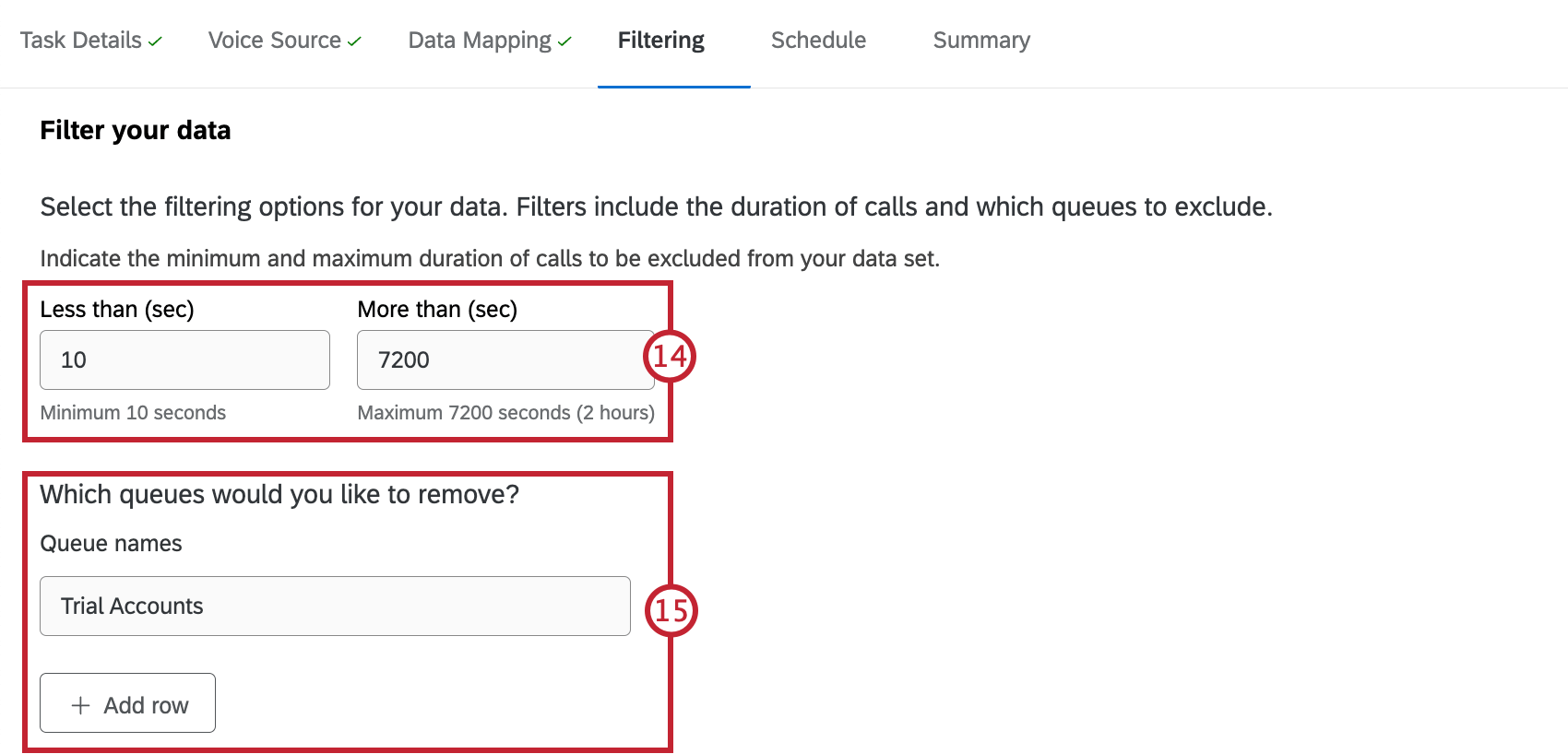1568x754 pixels.
Task: Click the green checkmark beside Data Mapping
Action: (565, 39)
